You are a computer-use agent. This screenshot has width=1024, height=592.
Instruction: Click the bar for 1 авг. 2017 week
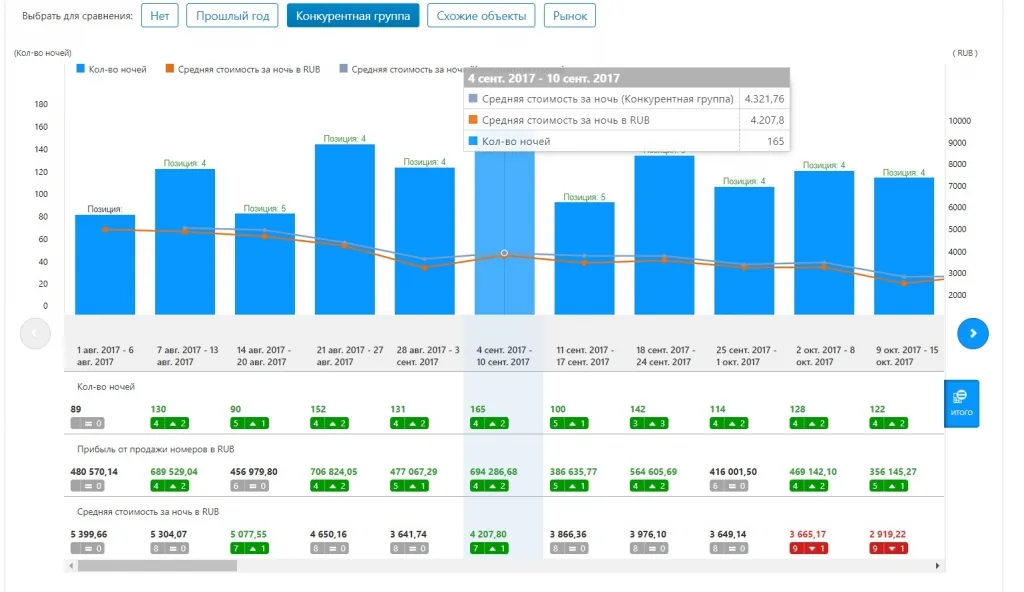[x=105, y=265]
